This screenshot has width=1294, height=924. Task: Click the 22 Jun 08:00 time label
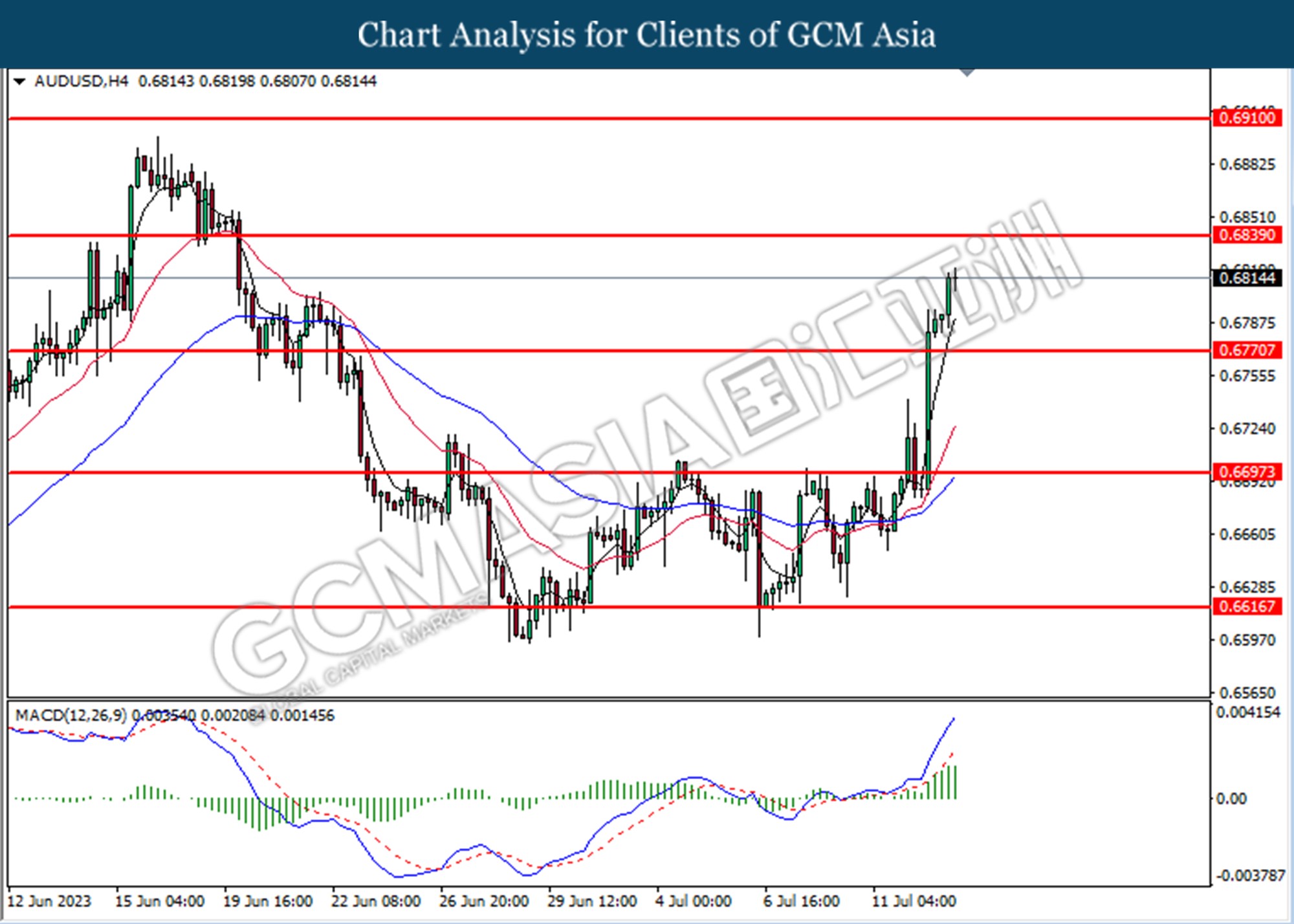(x=376, y=901)
